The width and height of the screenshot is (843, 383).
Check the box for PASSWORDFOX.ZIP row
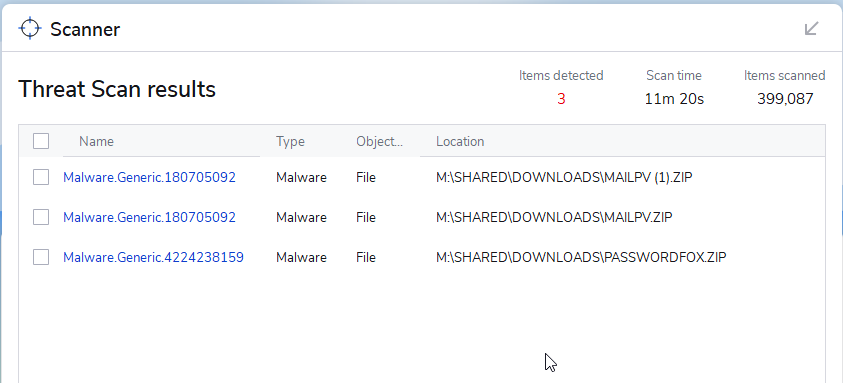pos(41,257)
